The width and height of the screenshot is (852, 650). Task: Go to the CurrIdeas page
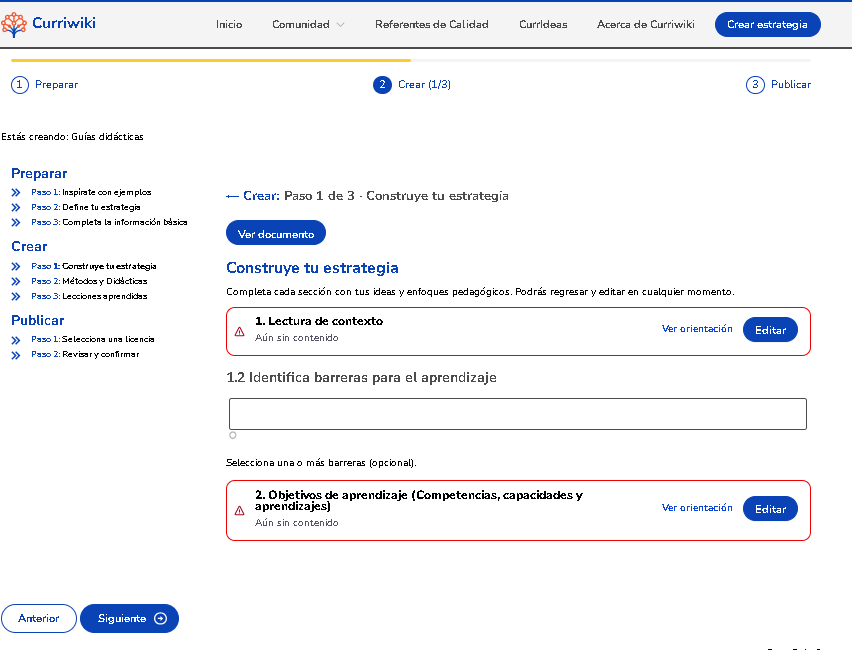542,25
